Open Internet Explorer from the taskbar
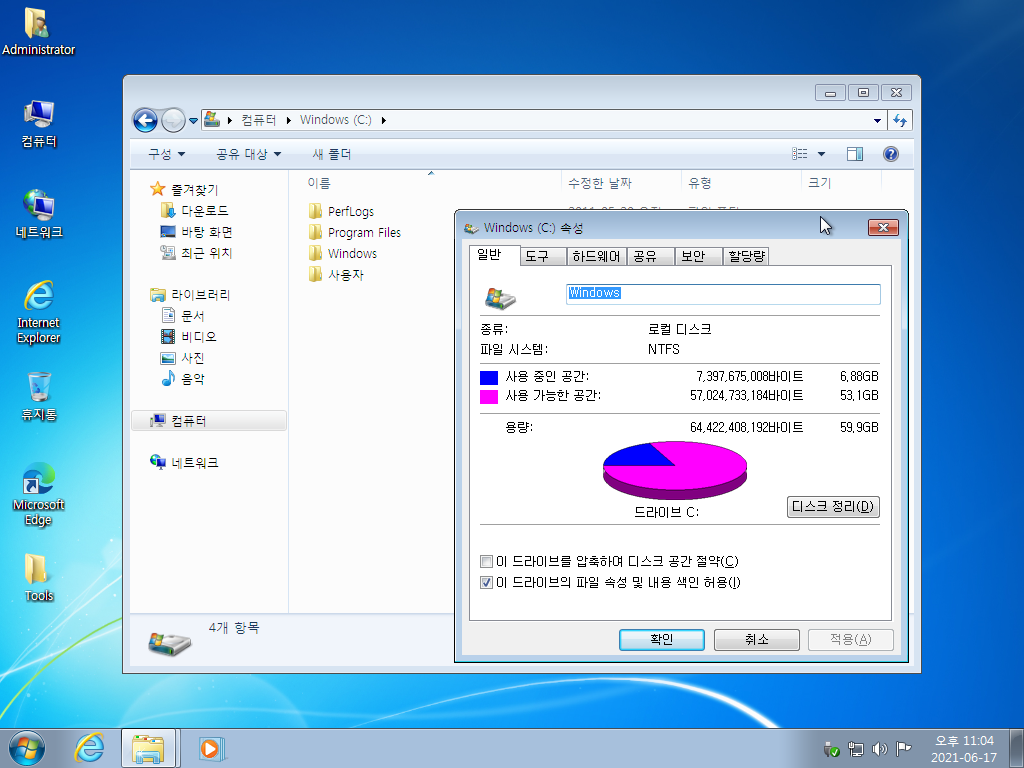1024x768 pixels. pos(89,748)
